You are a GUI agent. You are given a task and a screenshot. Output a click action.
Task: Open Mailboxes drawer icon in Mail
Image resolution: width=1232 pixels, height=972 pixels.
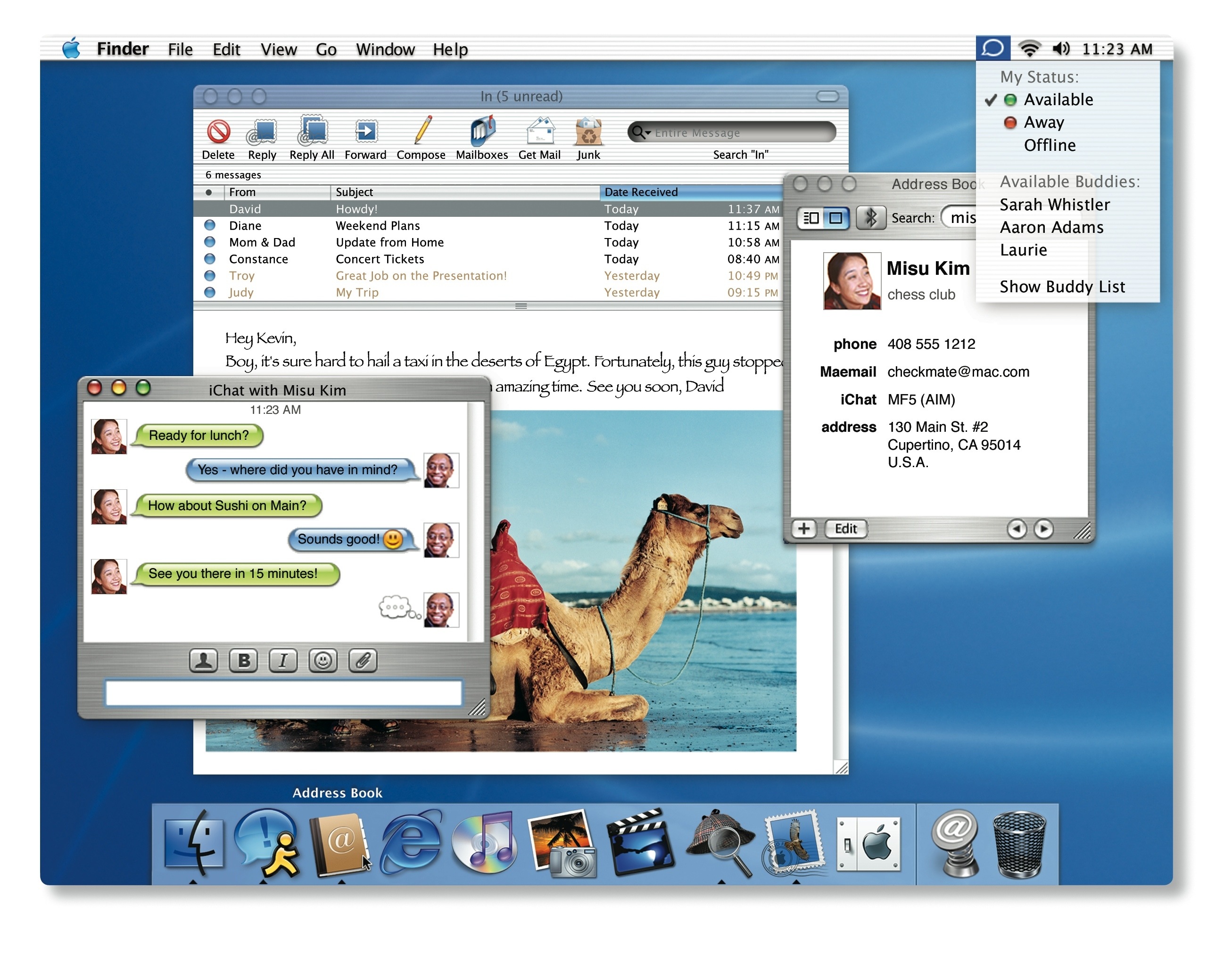point(481,132)
